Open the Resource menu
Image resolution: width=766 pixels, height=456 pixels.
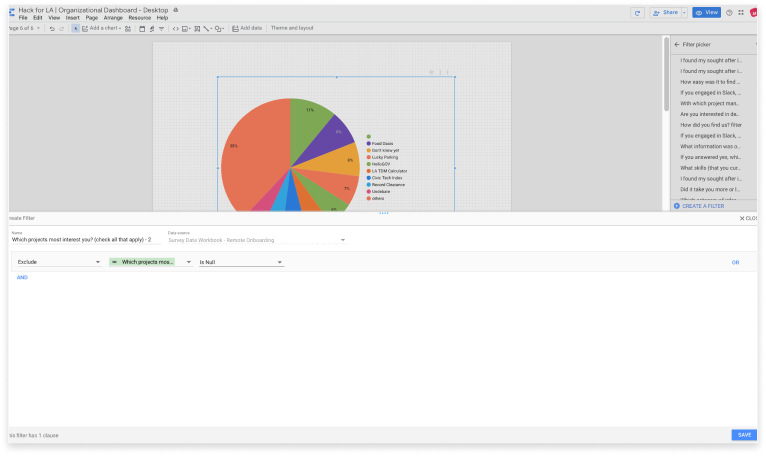pyautogui.click(x=139, y=18)
